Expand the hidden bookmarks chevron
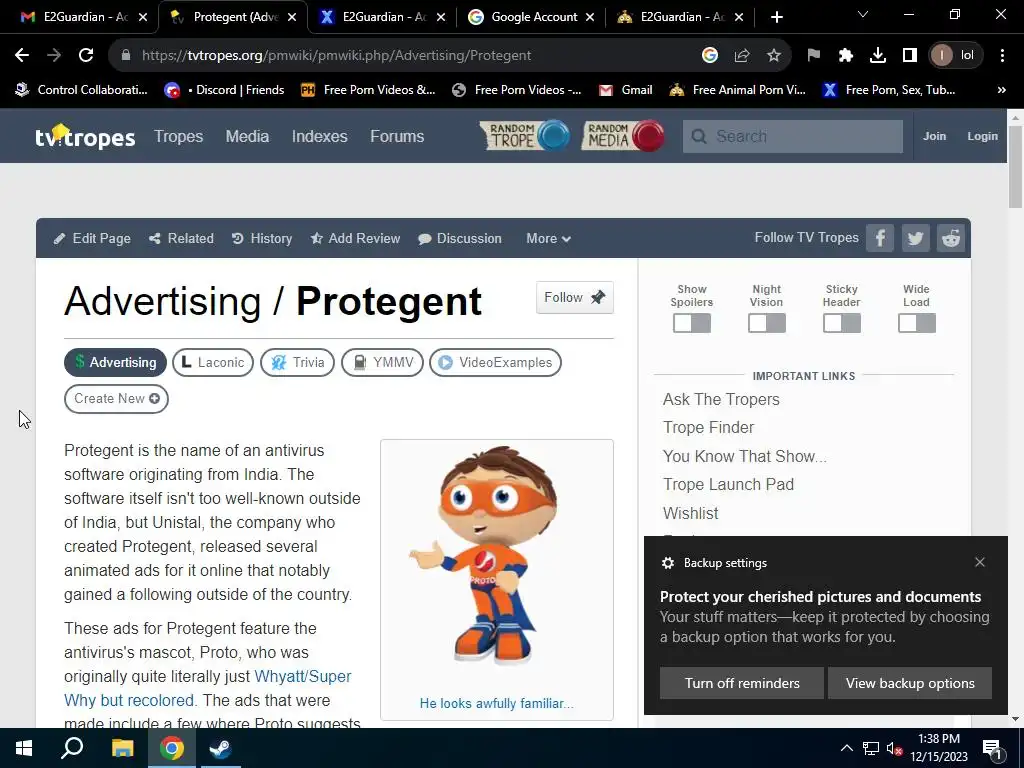The height and width of the screenshot is (768, 1024). (1002, 90)
